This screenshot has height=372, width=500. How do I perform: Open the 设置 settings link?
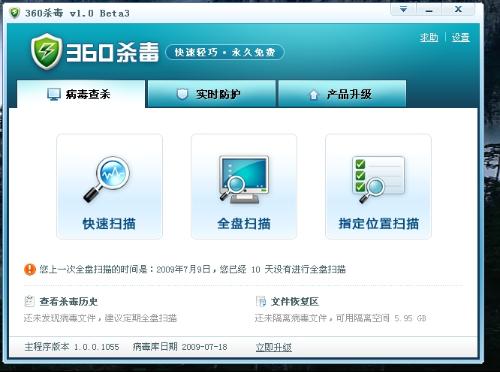(x=461, y=37)
